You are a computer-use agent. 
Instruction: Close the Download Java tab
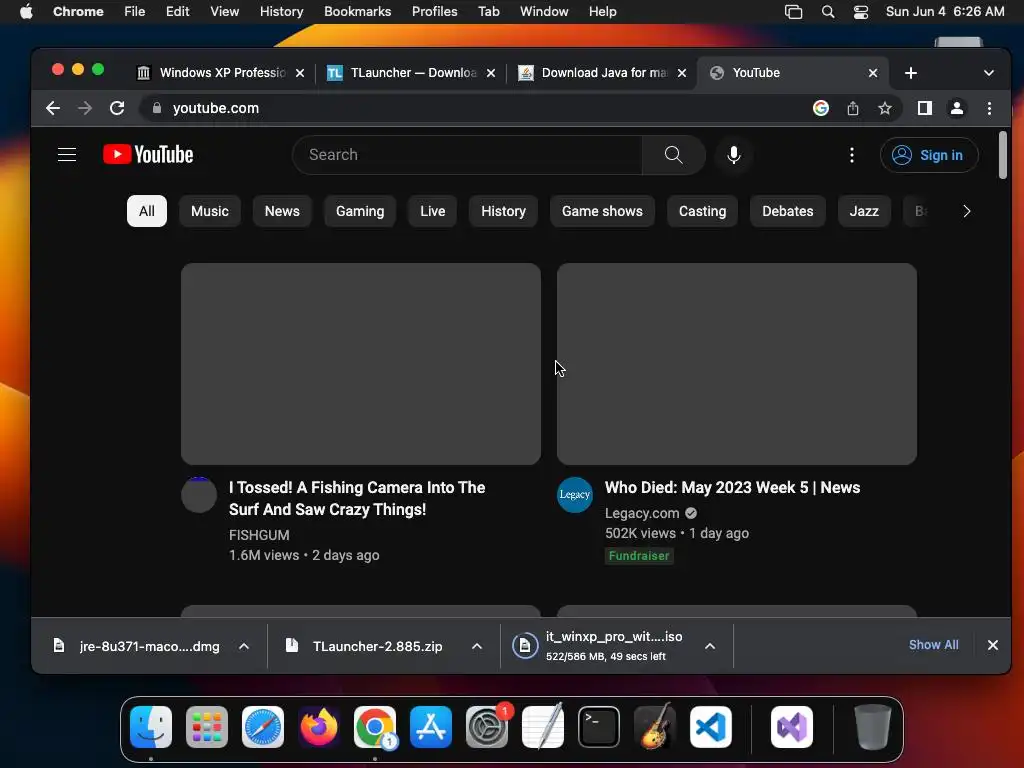point(682,73)
